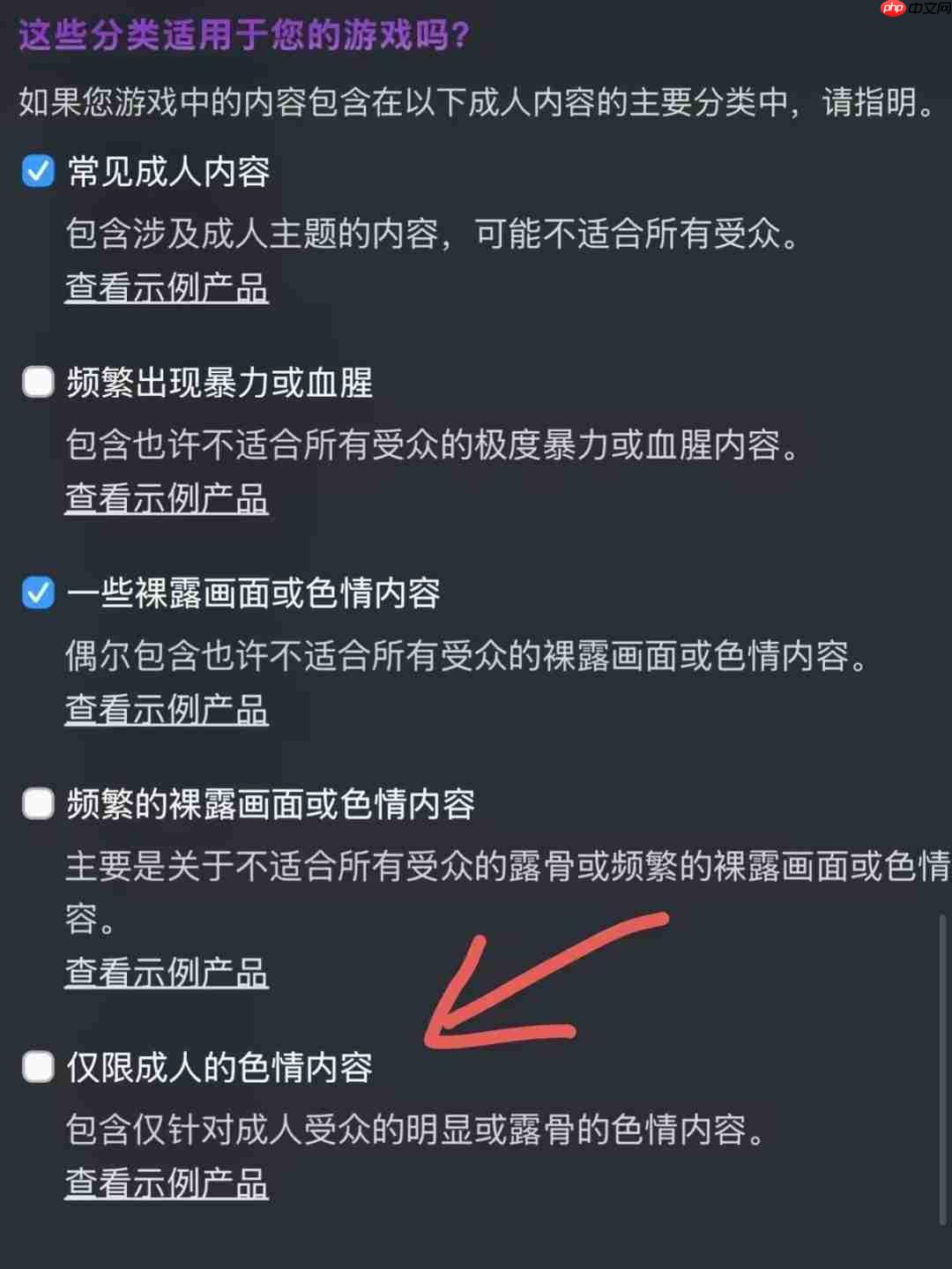Viewport: 952px width, 1269px height.
Task: Click the php中文网 logo watermark
Action: (916, 9)
